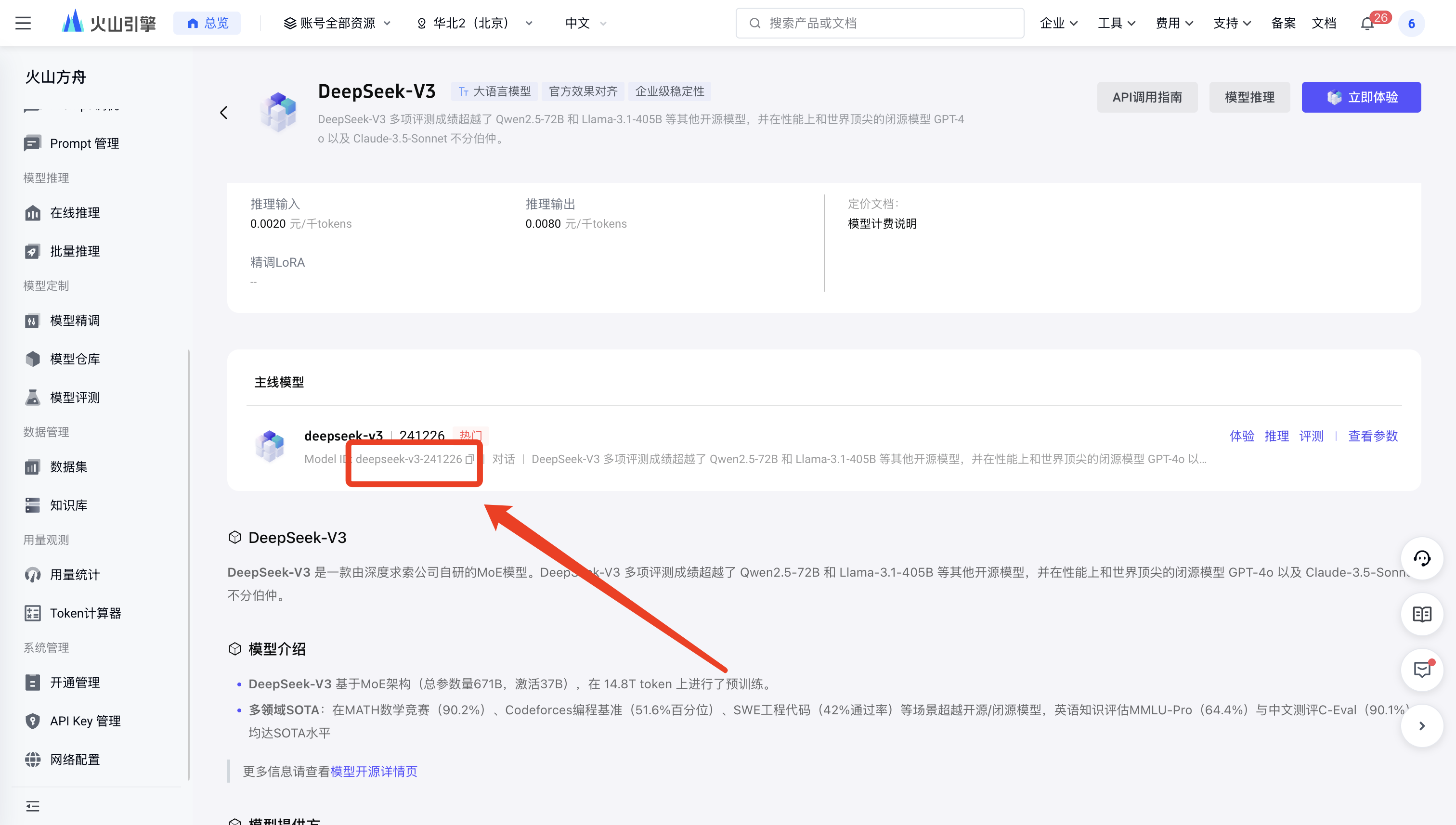Open 知识库 in sidebar
Screen dimensions: 1456x825
tap(56, 505)
